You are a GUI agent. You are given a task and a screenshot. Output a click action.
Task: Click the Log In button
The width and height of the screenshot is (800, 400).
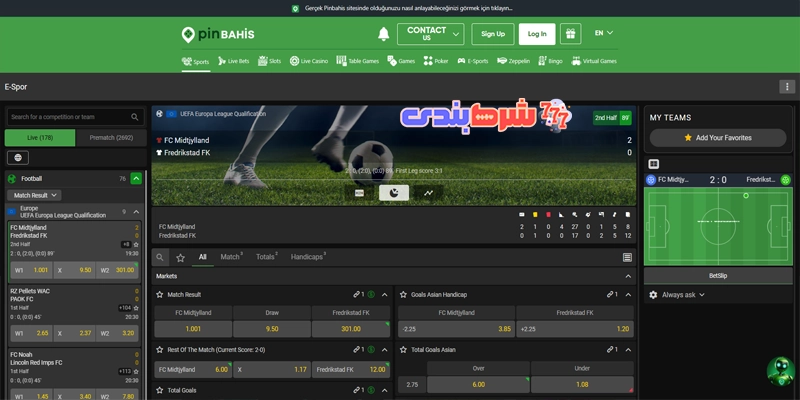coord(537,34)
